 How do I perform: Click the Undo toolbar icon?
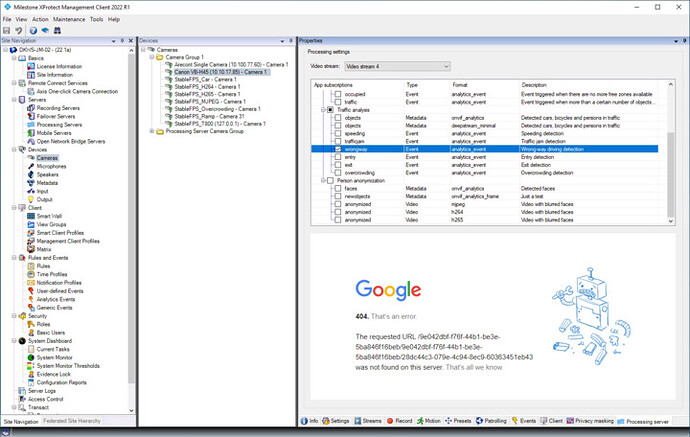20,30
